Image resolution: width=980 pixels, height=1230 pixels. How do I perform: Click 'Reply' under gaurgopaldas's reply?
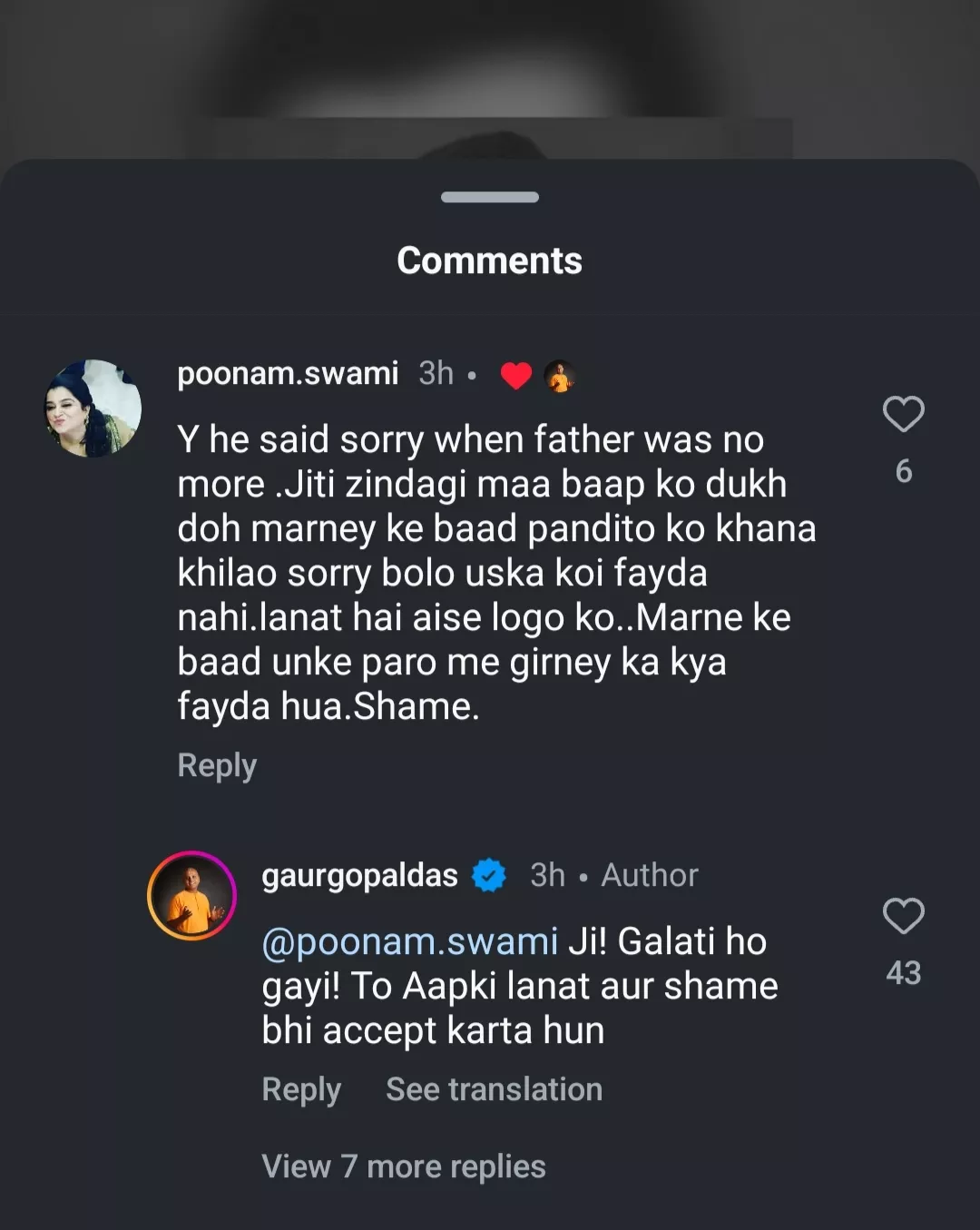(301, 1088)
